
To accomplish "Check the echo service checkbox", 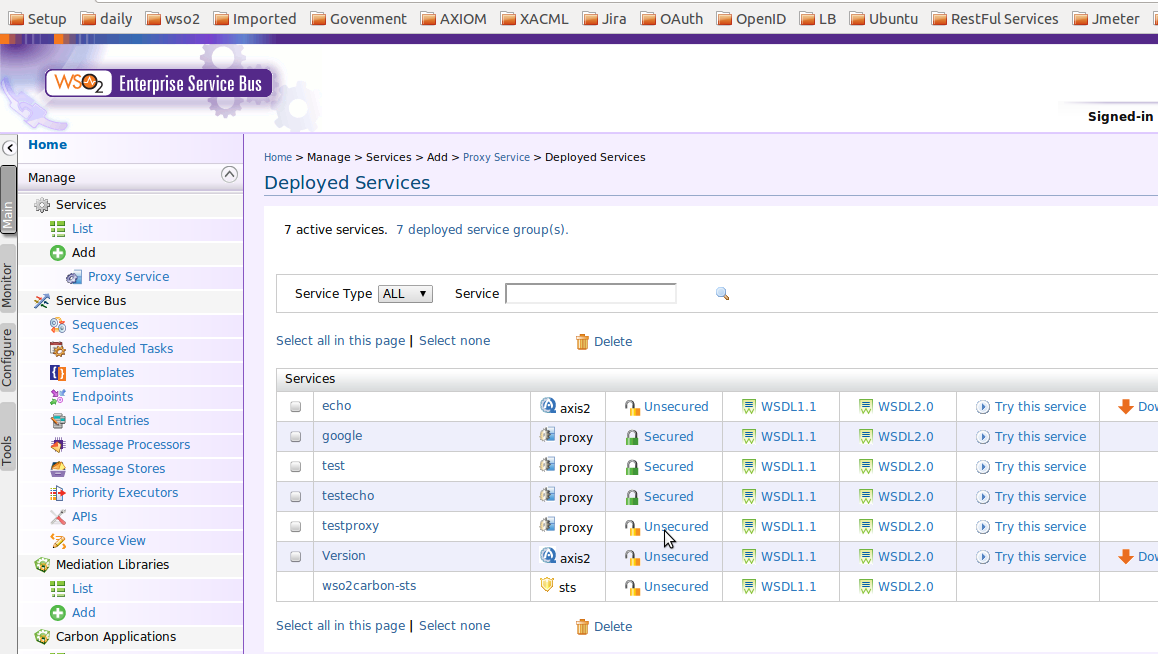I will click(295, 407).
